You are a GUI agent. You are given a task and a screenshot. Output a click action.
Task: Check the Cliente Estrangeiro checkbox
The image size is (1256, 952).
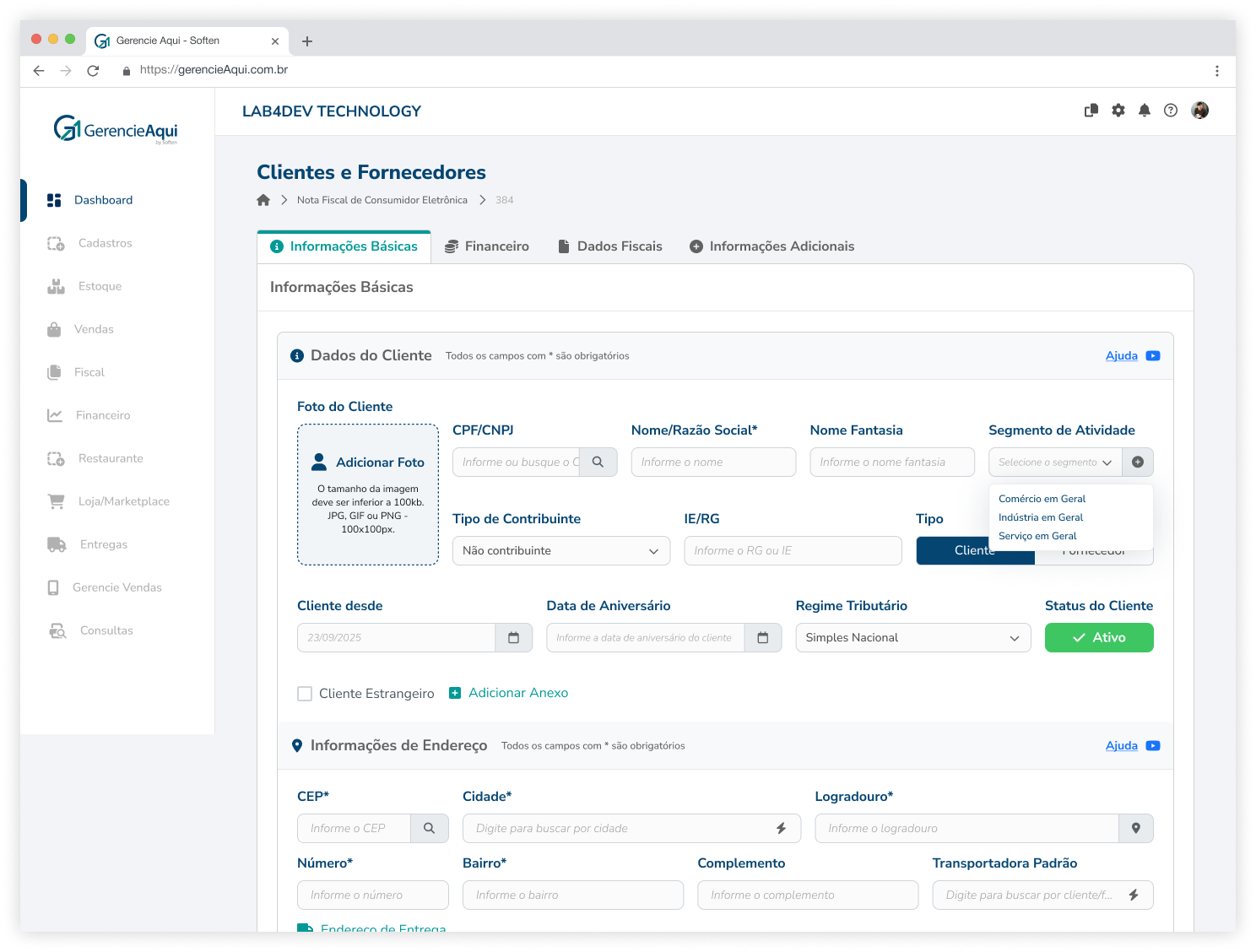coord(305,694)
